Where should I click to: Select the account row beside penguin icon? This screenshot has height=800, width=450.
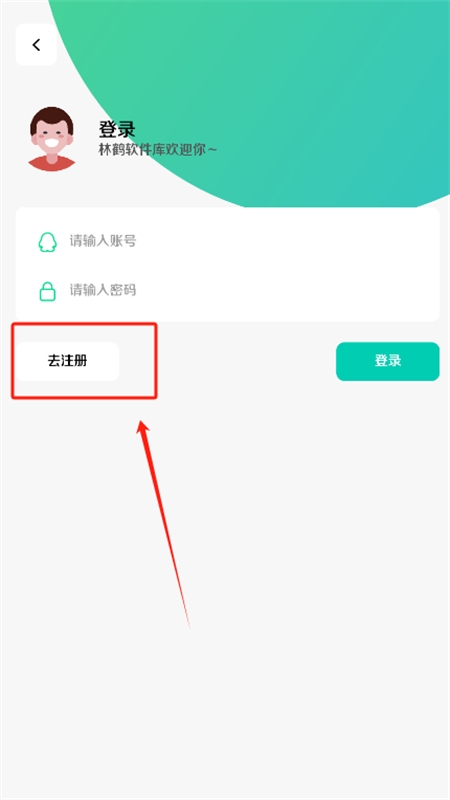point(227,241)
